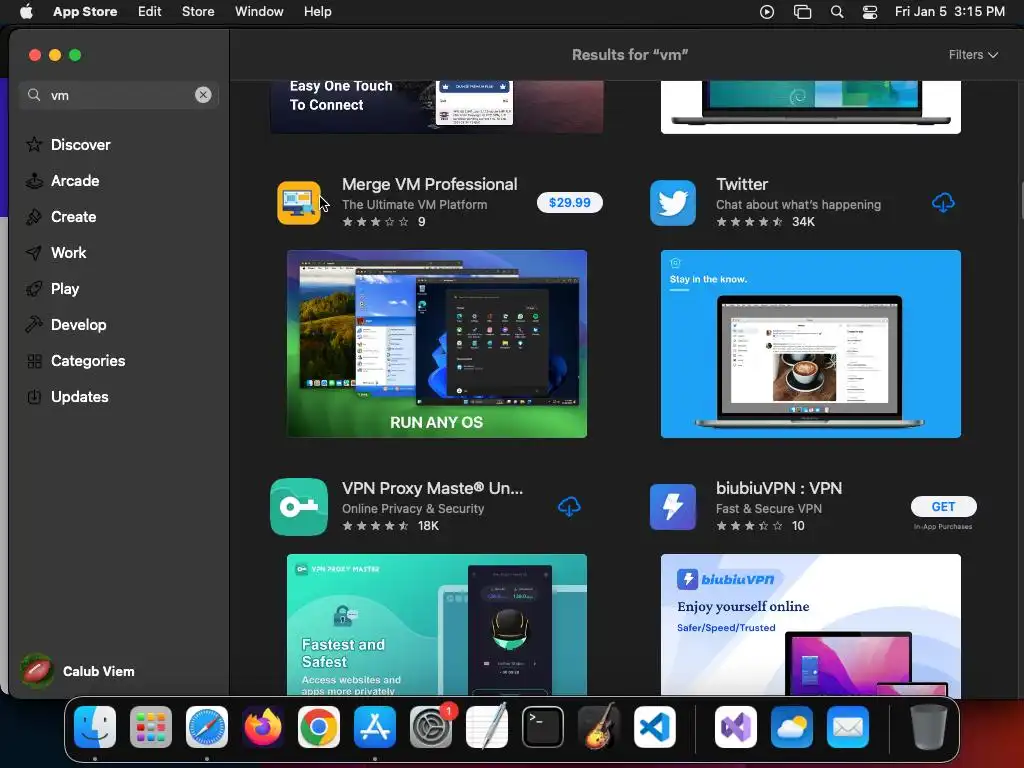Screen dimensions: 1024x768
Task: Open the Apple menu
Action: coord(26,12)
